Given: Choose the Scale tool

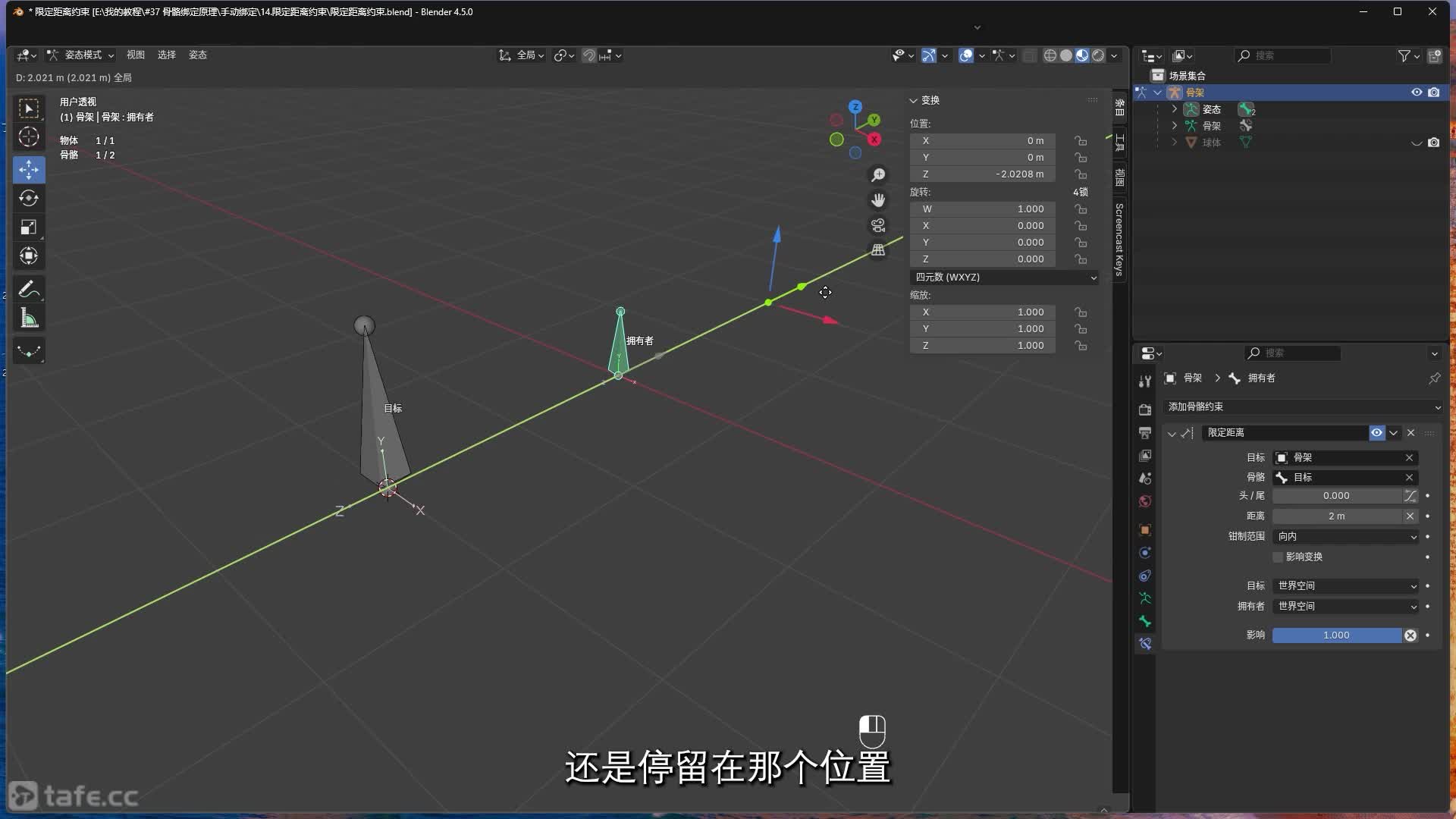Looking at the screenshot, I should (x=29, y=227).
